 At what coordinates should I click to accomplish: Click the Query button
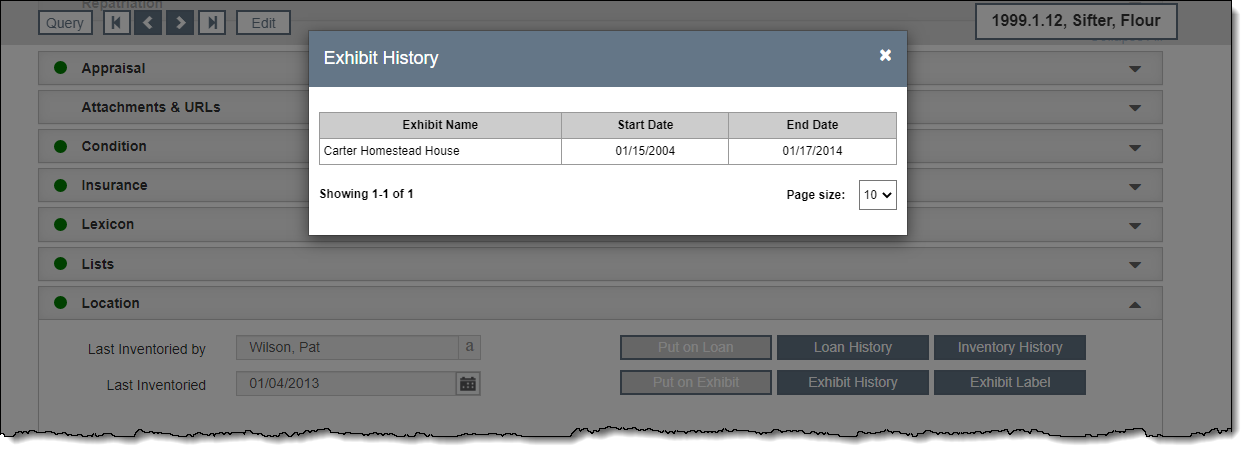point(67,23)
